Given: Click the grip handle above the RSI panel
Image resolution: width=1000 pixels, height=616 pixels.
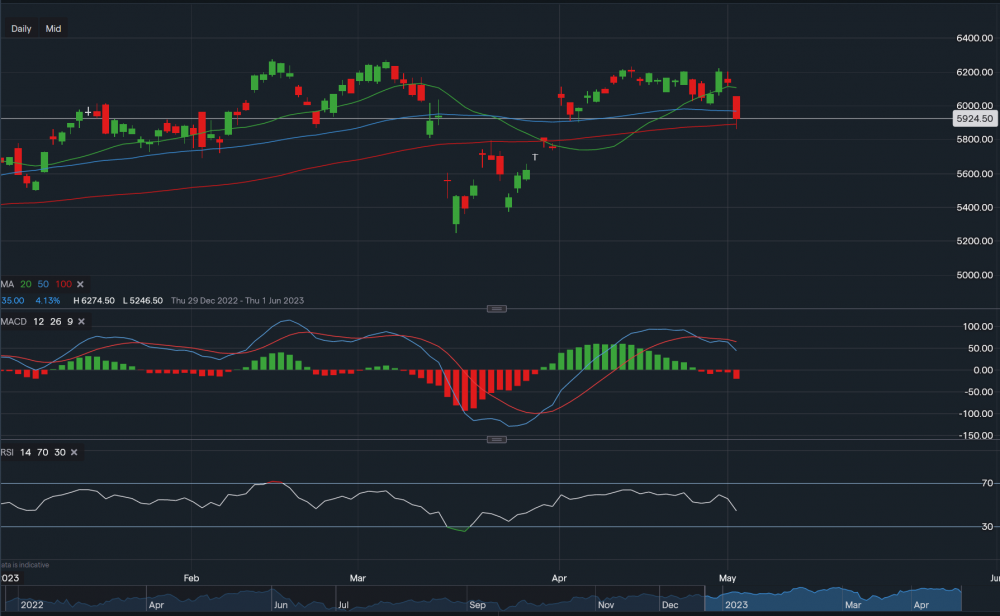Looking at the screenshot, I should click(x=496, y=438).
